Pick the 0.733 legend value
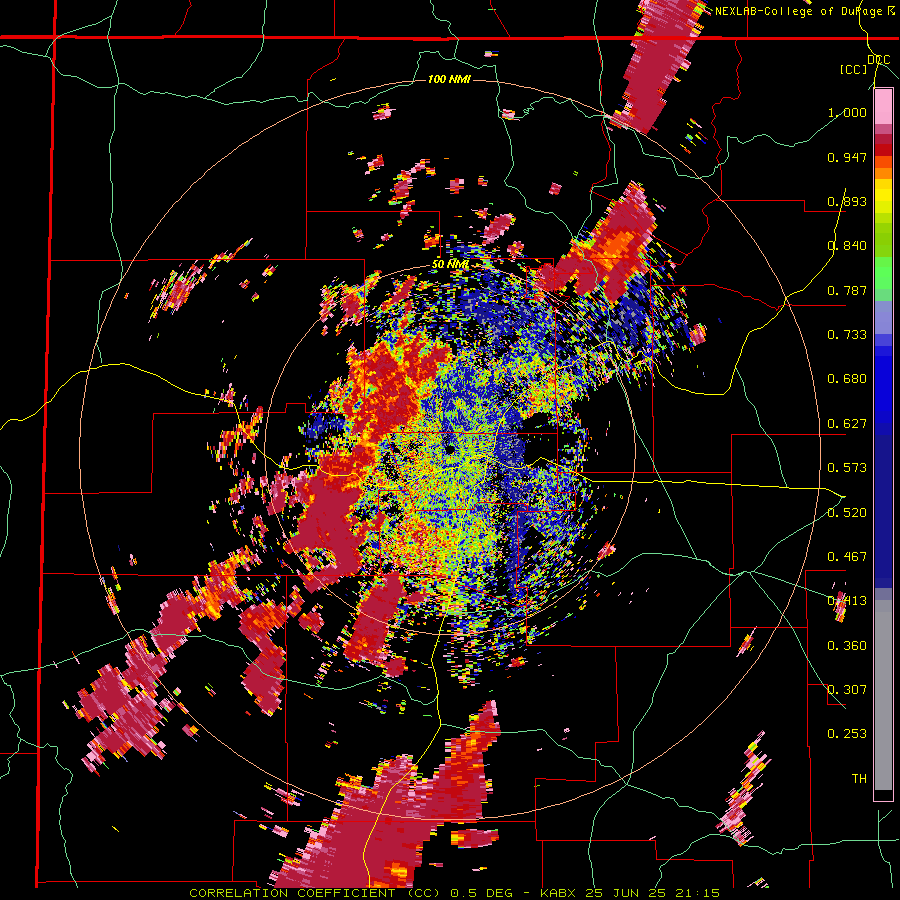Screen dimensions: 900x900 tap(847, 335)
